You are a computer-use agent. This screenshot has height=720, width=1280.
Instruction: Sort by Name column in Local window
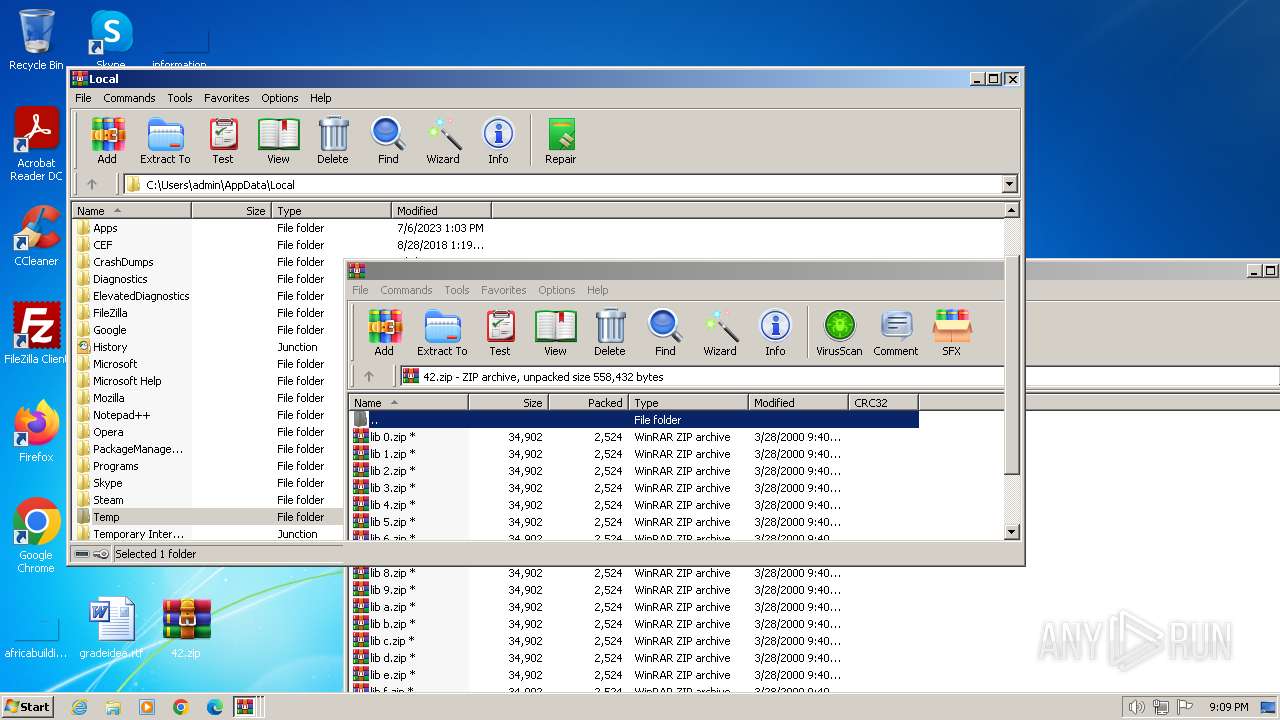tap(132, 211)
